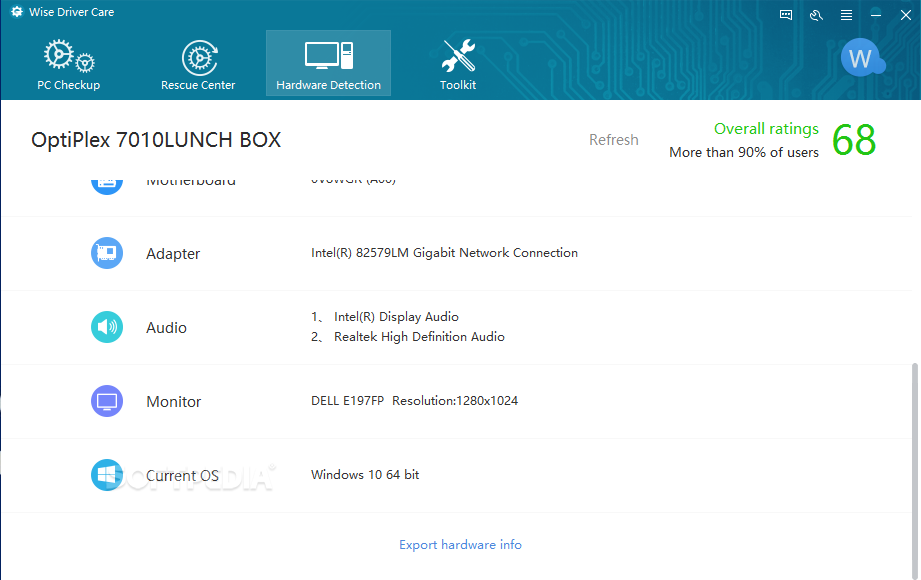Viewport: 921px width, 580px height.
Task: Minimize the Wise Driver Care window
Action: [876, 15]
